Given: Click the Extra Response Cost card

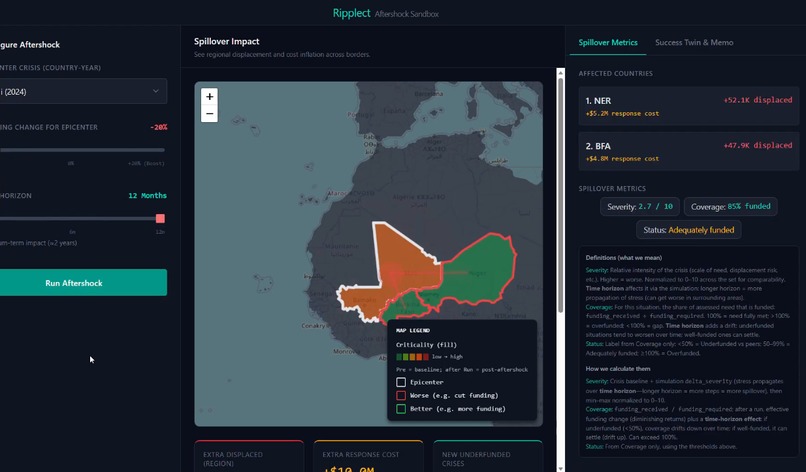Looking at the screenshot, I should click(369, 456).
